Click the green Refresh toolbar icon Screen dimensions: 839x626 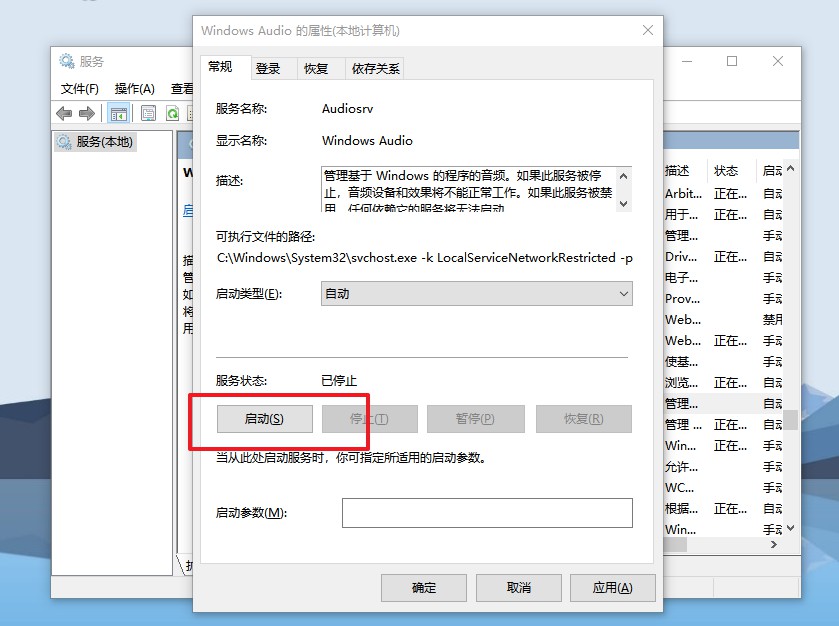172,113
